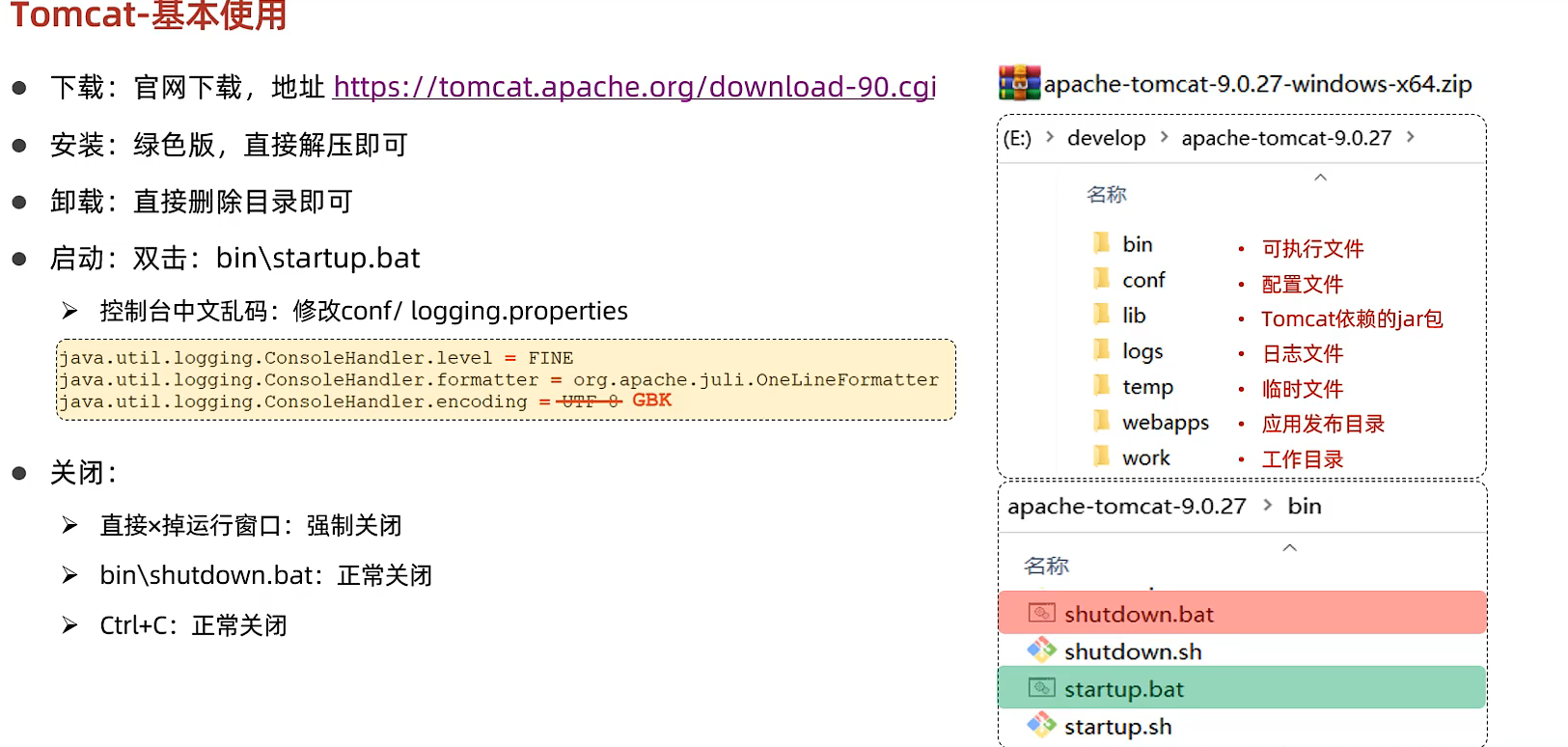Select the (E:) drive breadcrumb segment
The width and height of the screenshot is (1568, 747).
pyautogui.click(x=1017, y=138)
